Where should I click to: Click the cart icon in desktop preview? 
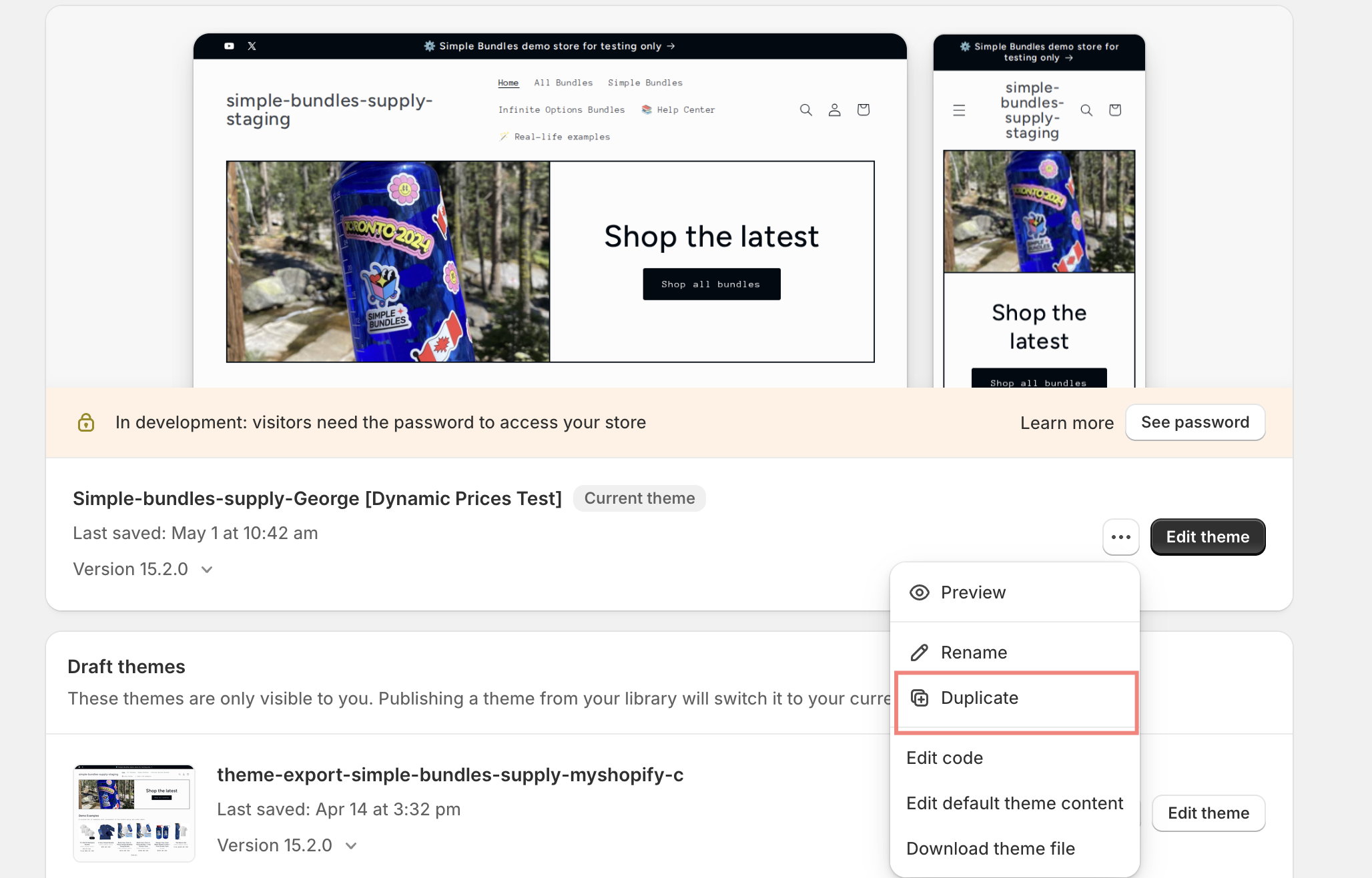pyautogui.click(x=863, y=109)
